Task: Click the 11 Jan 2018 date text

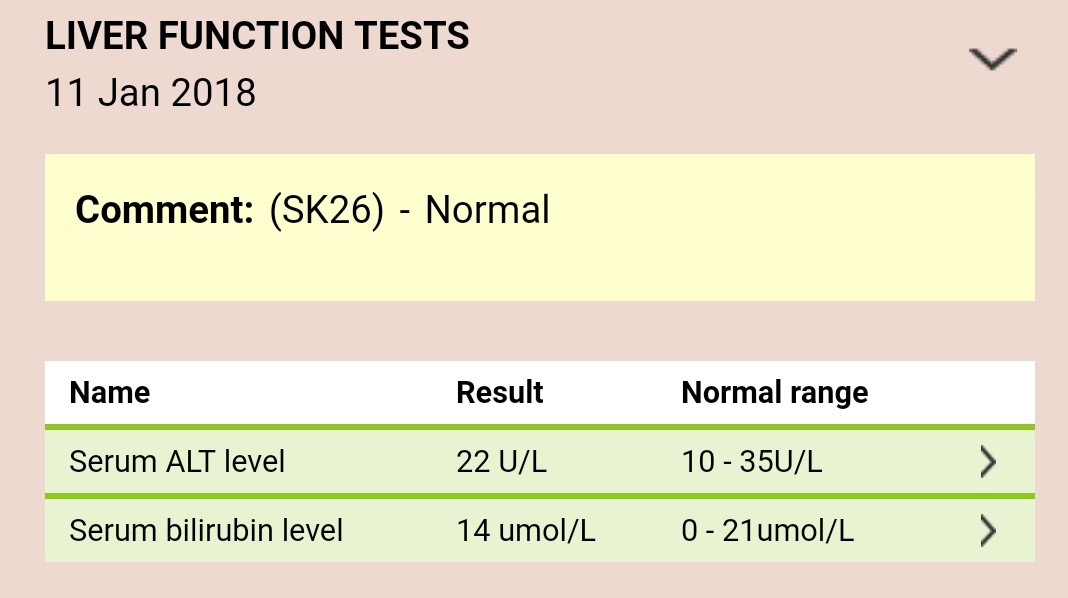Action: [x=151, y=93]
